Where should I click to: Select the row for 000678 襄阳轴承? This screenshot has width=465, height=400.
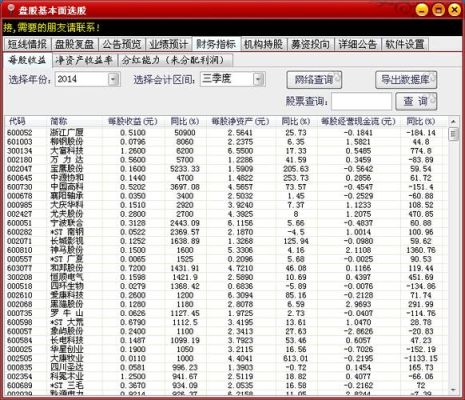click(226, 196)
